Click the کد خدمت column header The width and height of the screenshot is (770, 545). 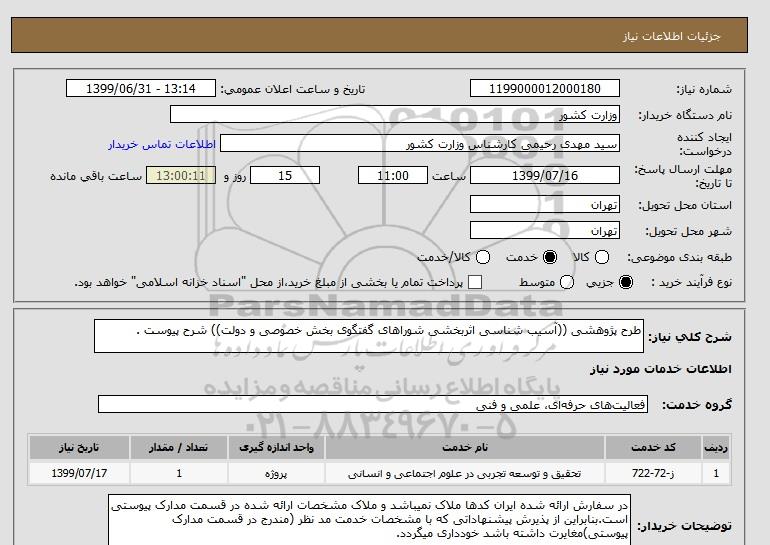point(653,448)
